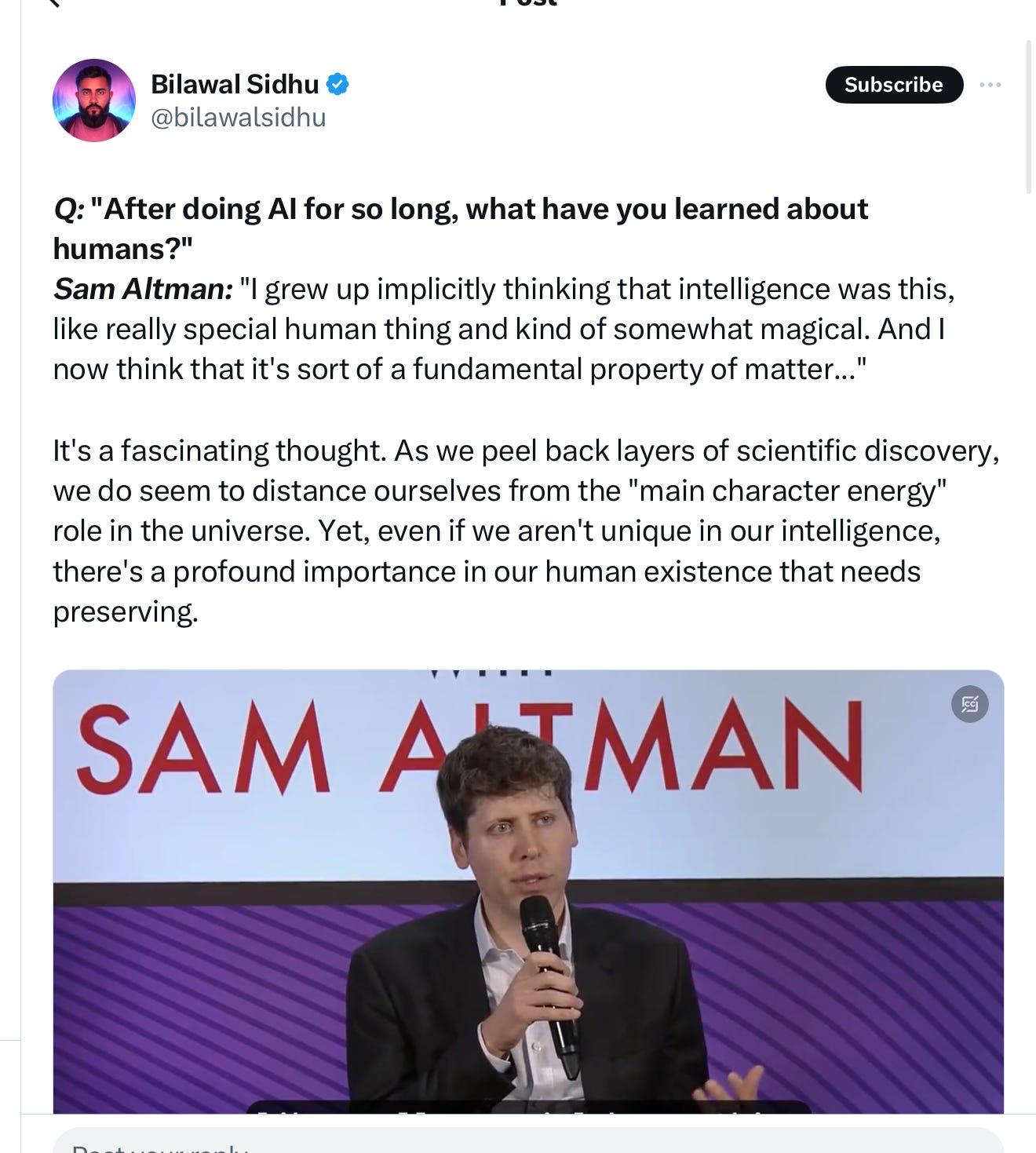
Task: Select the Post header tab
Action: (526, 5)
